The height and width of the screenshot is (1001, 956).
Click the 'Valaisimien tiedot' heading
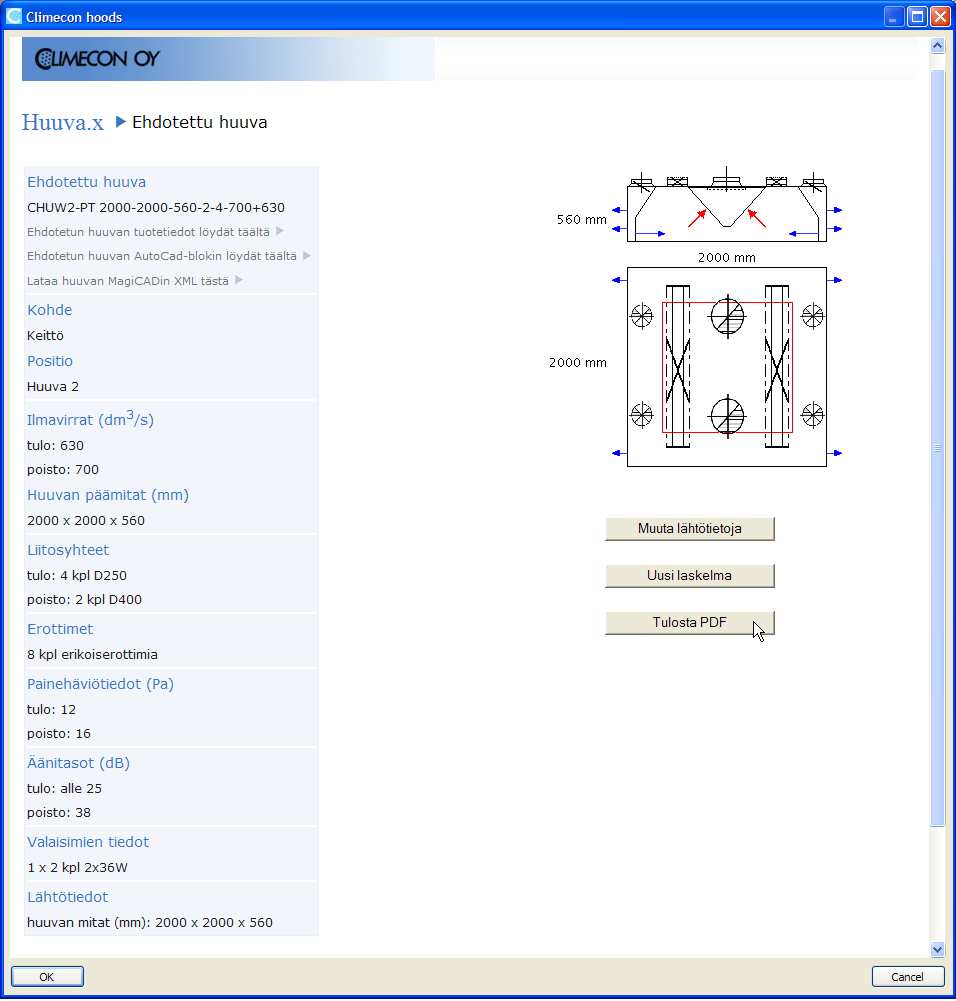[x=87, y=842]
